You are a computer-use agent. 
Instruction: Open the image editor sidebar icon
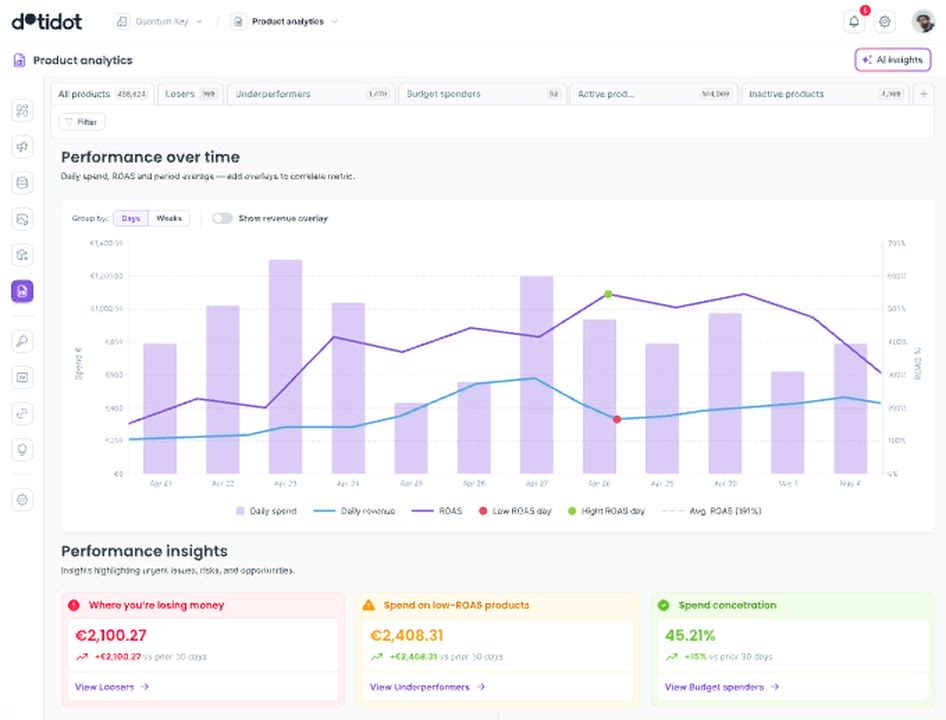[x=22, y=219]
